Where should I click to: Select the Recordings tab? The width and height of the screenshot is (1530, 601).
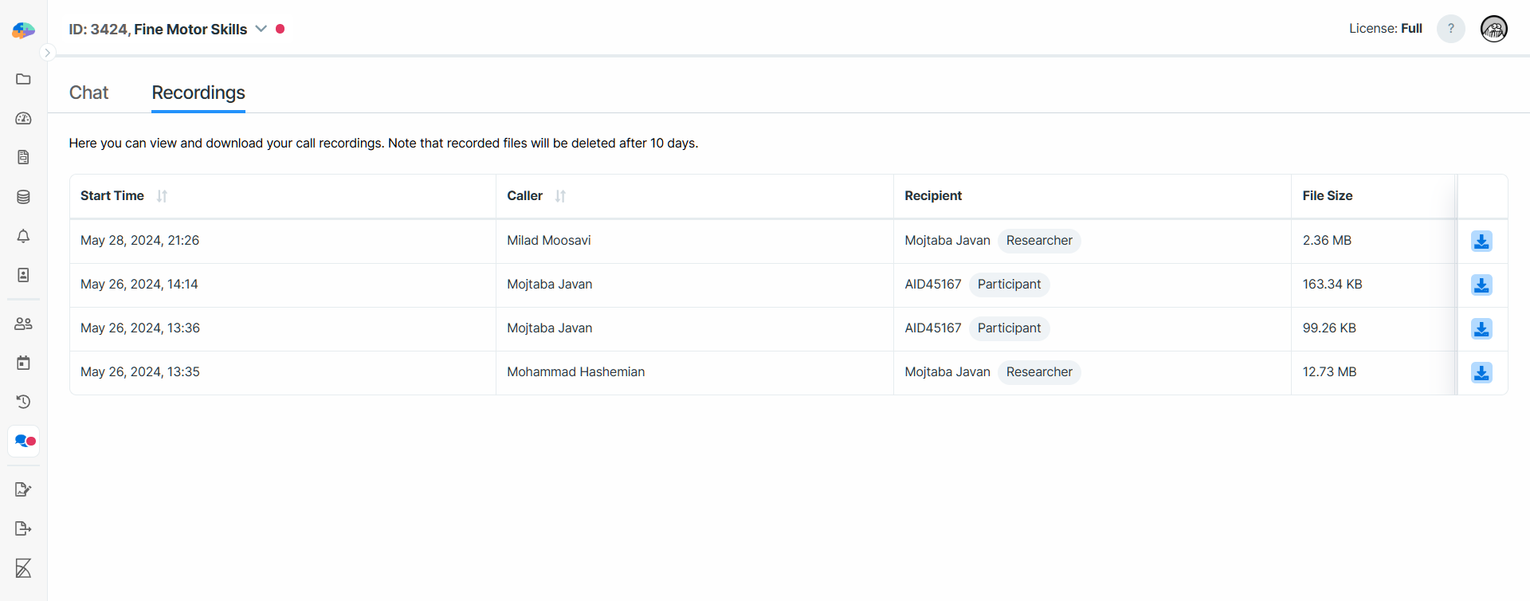tap(198, 93)
